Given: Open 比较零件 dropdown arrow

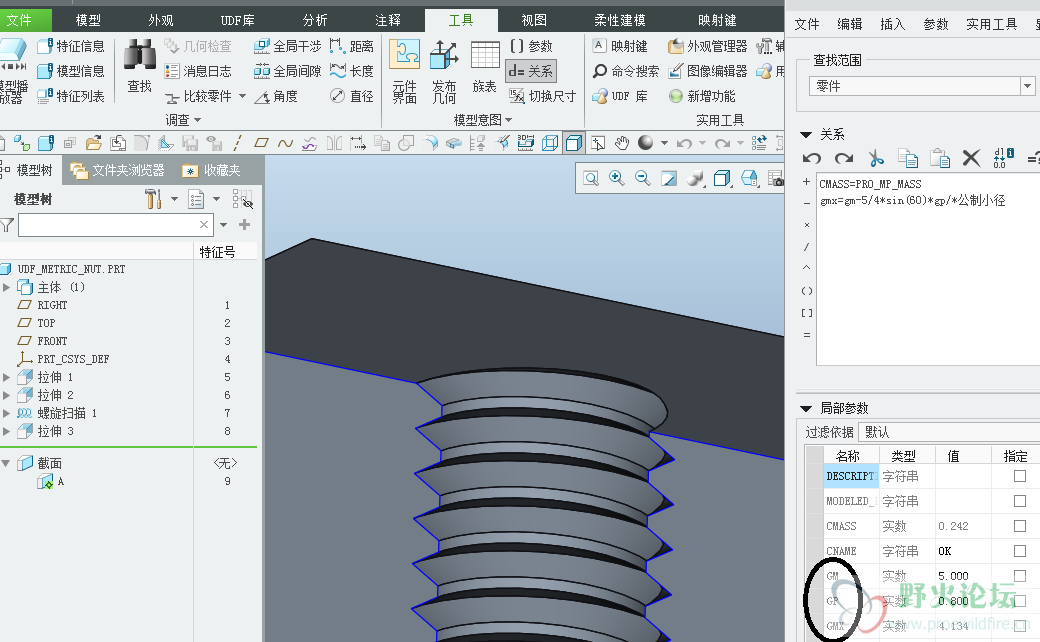Looking at the screenshot, I should 242,96.
